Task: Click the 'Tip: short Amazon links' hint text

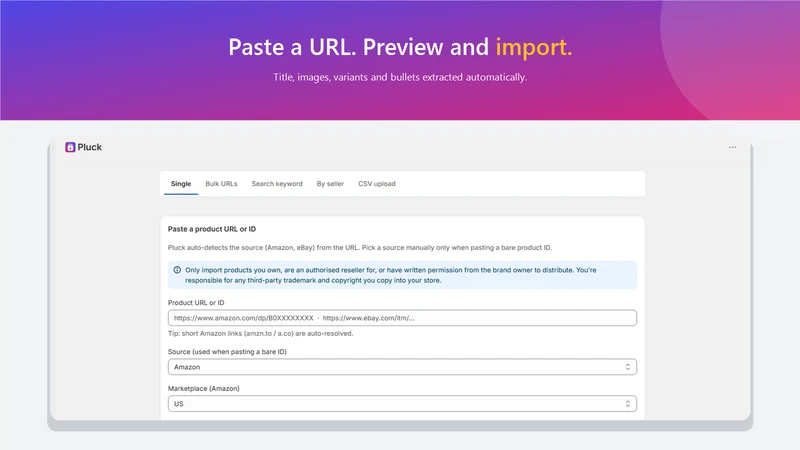Action: [260, 333]
